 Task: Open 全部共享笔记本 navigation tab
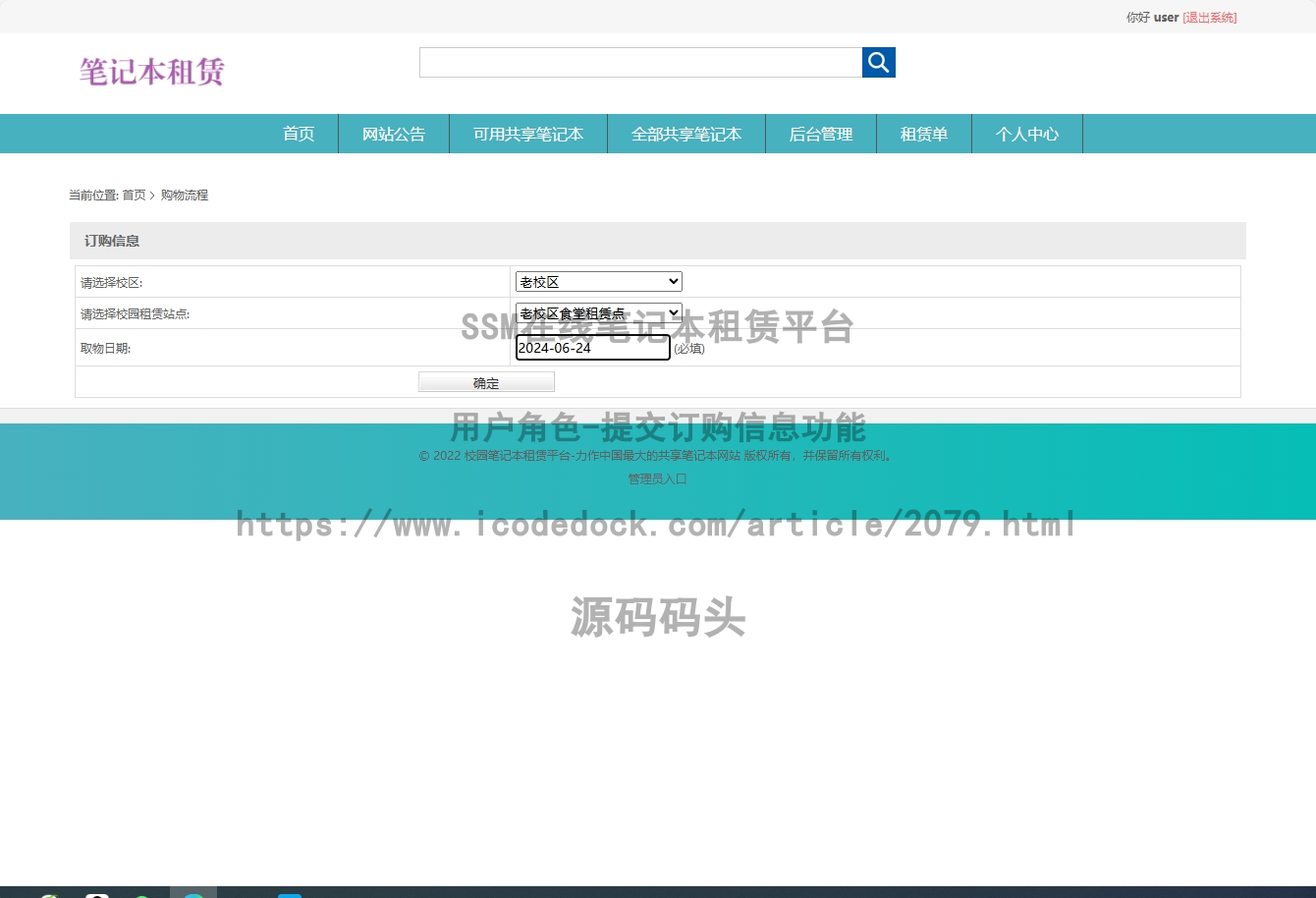point(686,134)
